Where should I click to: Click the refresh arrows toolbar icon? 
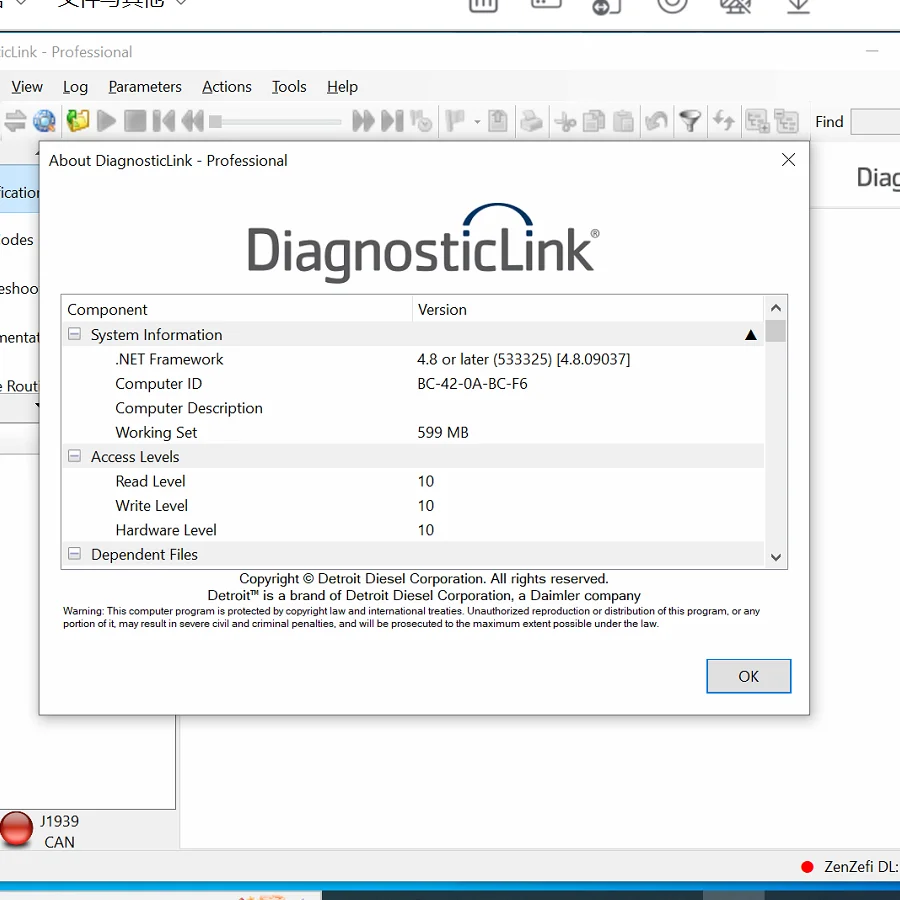click(x=723, y=121)
